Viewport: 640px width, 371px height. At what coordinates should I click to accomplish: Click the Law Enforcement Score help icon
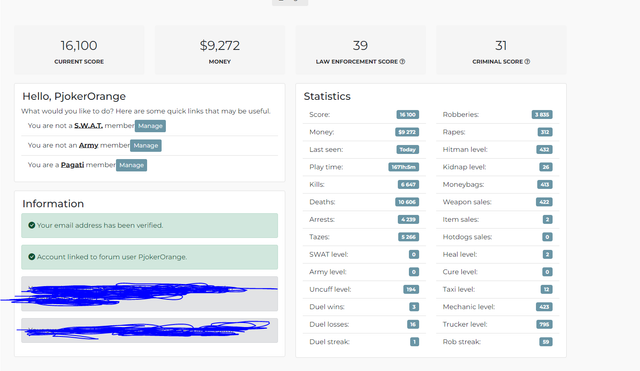tap(402, 62)
